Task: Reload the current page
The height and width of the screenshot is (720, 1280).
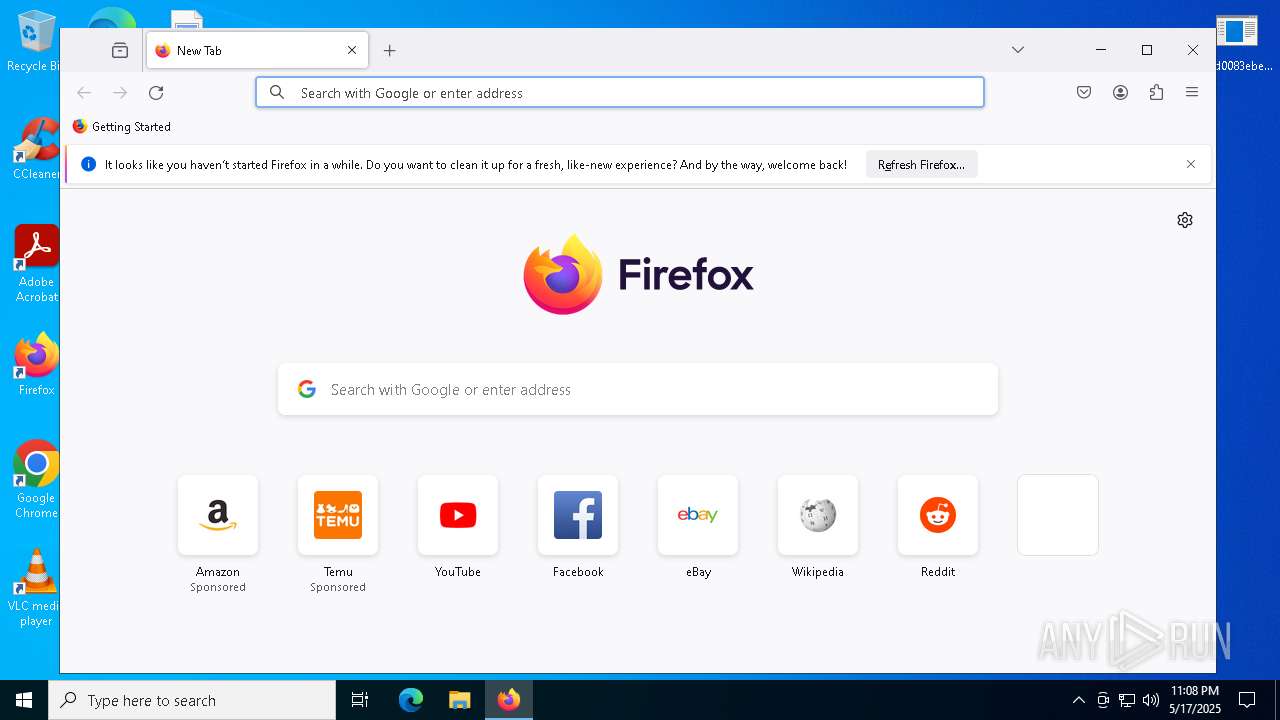Action: [156, 93]
